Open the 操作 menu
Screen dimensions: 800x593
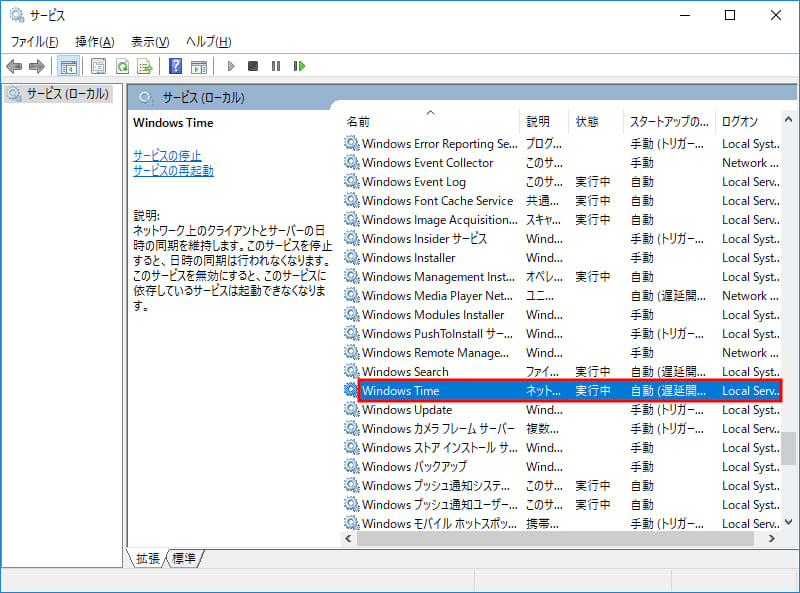(x=94, y=41)
